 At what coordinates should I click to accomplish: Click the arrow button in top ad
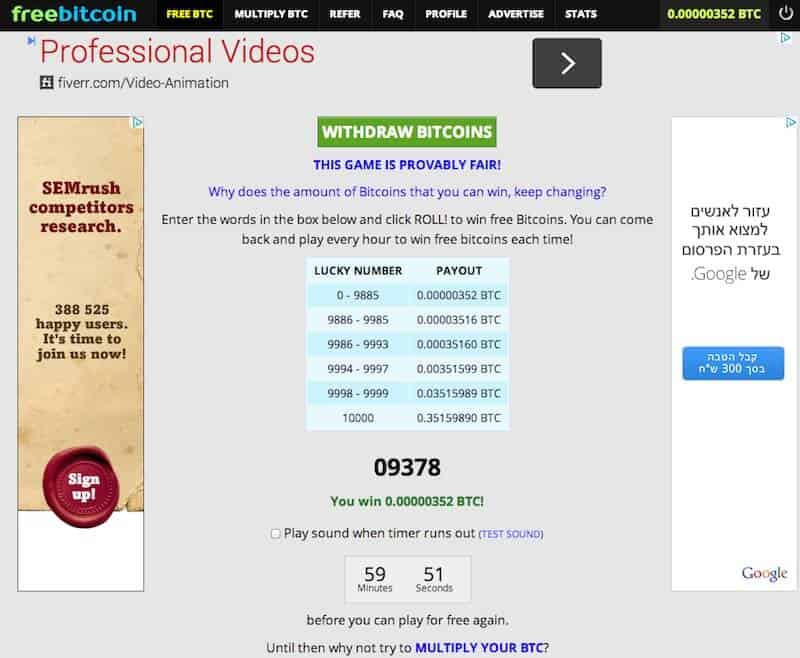click(x=567, y=63)
